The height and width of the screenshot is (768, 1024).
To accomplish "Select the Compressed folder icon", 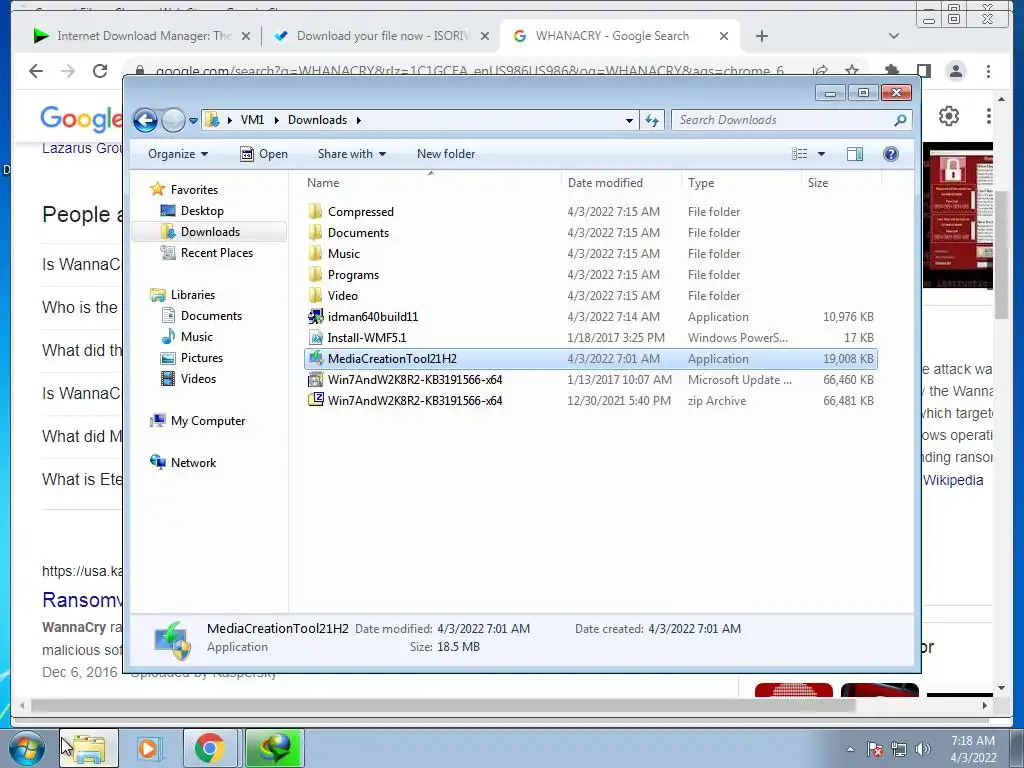I will (315, 212).
